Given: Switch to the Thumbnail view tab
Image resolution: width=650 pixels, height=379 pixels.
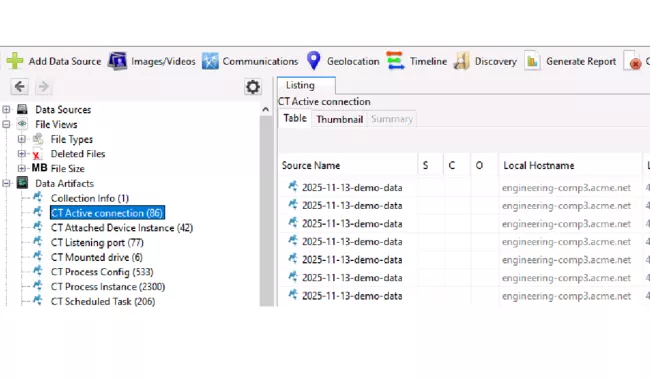Looking at the screenshot, I should point(340,119).
